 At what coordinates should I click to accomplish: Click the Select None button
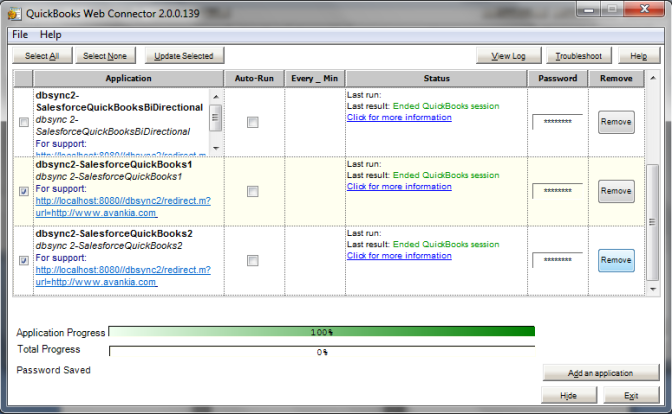click(x=105, y=56)
